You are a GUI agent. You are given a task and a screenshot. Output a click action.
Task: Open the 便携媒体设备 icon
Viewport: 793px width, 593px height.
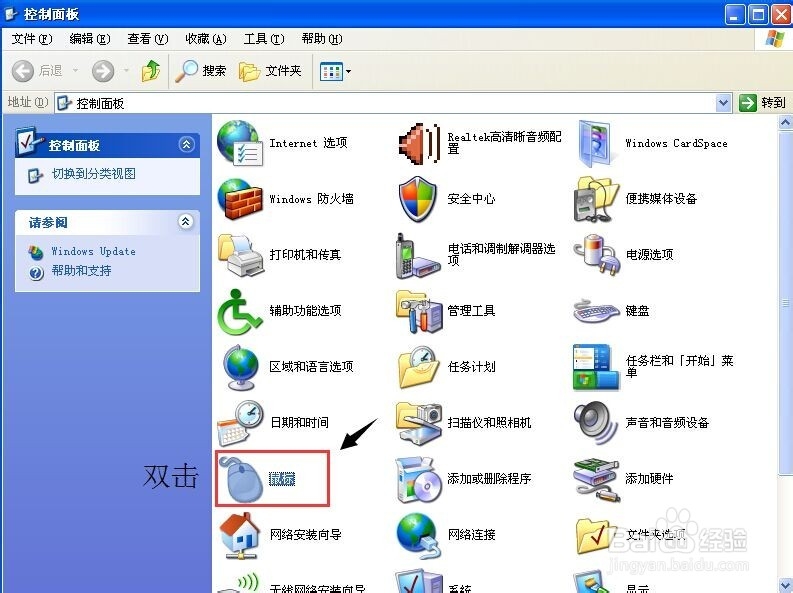pyautogui.click(x=596, y=199)
